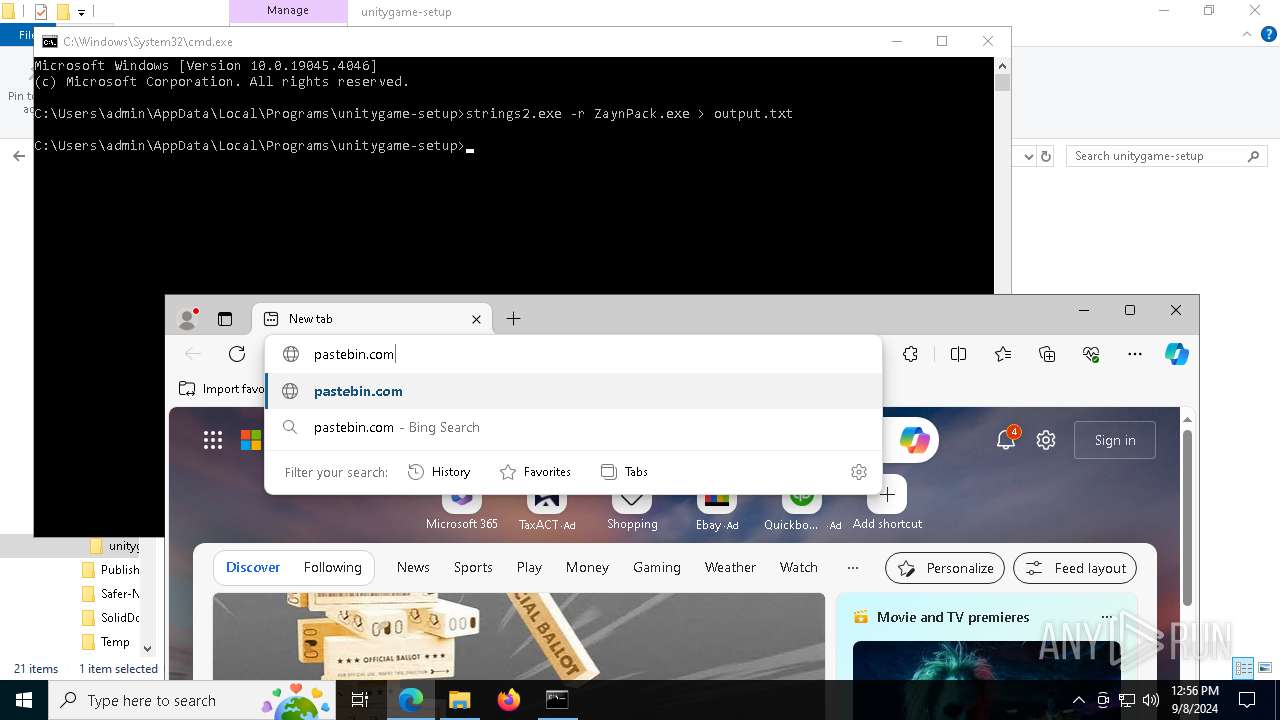The width and height of the screenshot is (1280, 720).
Task: Choose pastebin.com Bing Search suggestion
Action: pos(573,427)
